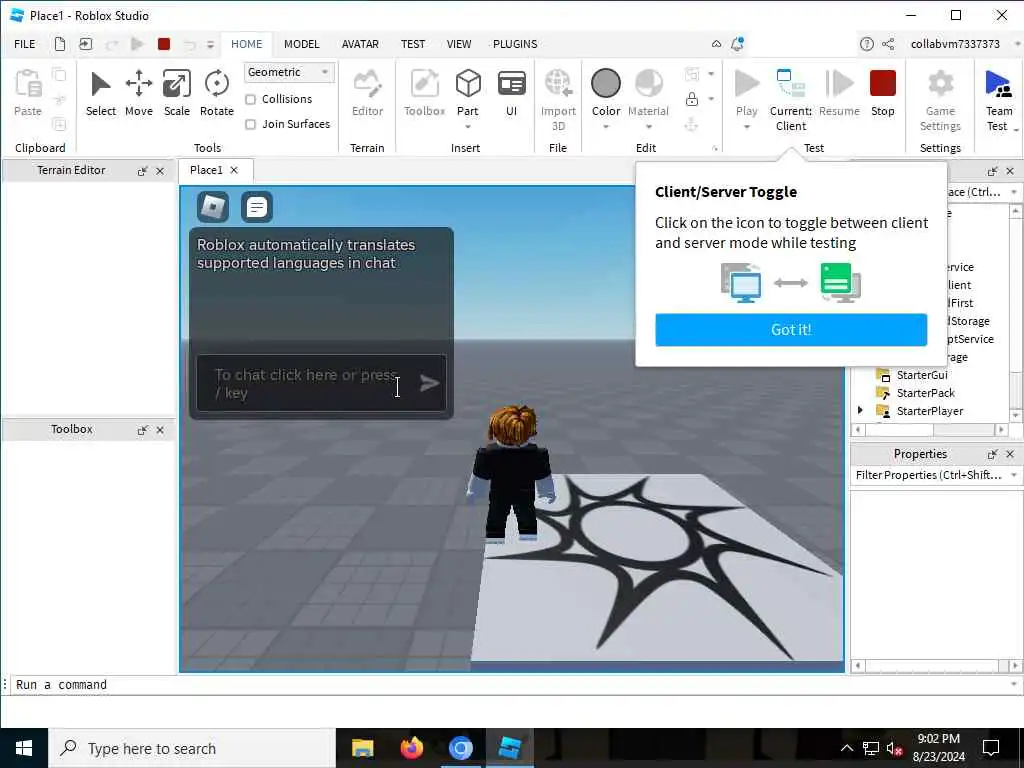Click the Play test icon
The width and height of the screenshot is (1024, 768).
point(746,84)
